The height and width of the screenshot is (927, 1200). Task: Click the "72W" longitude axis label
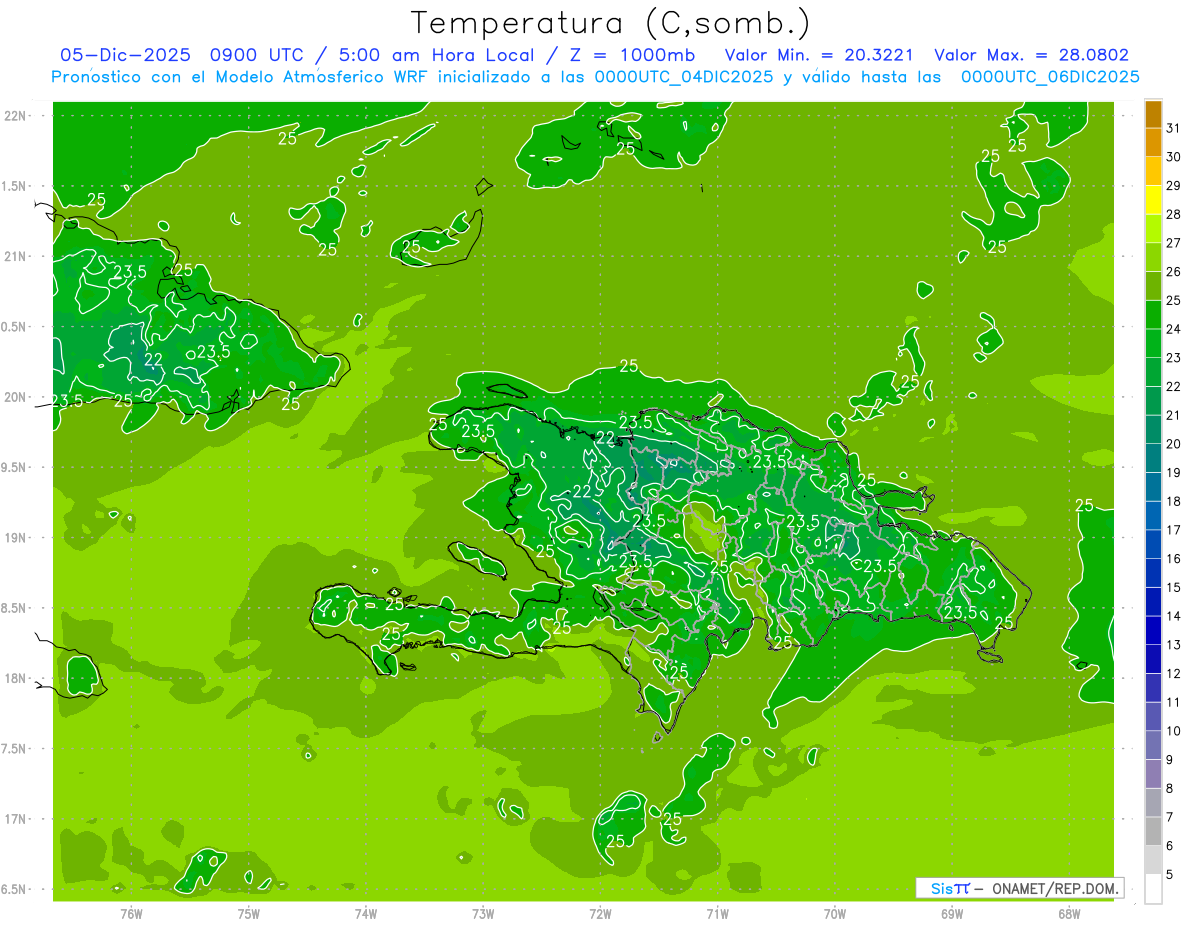point(600,914)
